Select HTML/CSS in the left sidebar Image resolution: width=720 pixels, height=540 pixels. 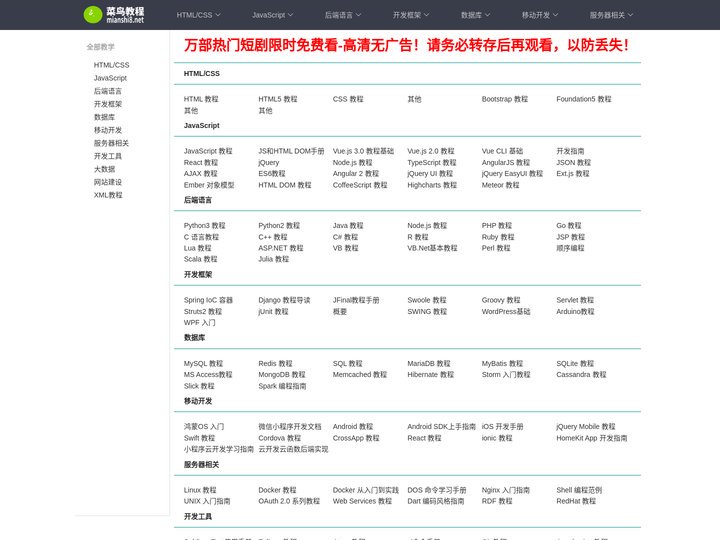tap(112, 65)
